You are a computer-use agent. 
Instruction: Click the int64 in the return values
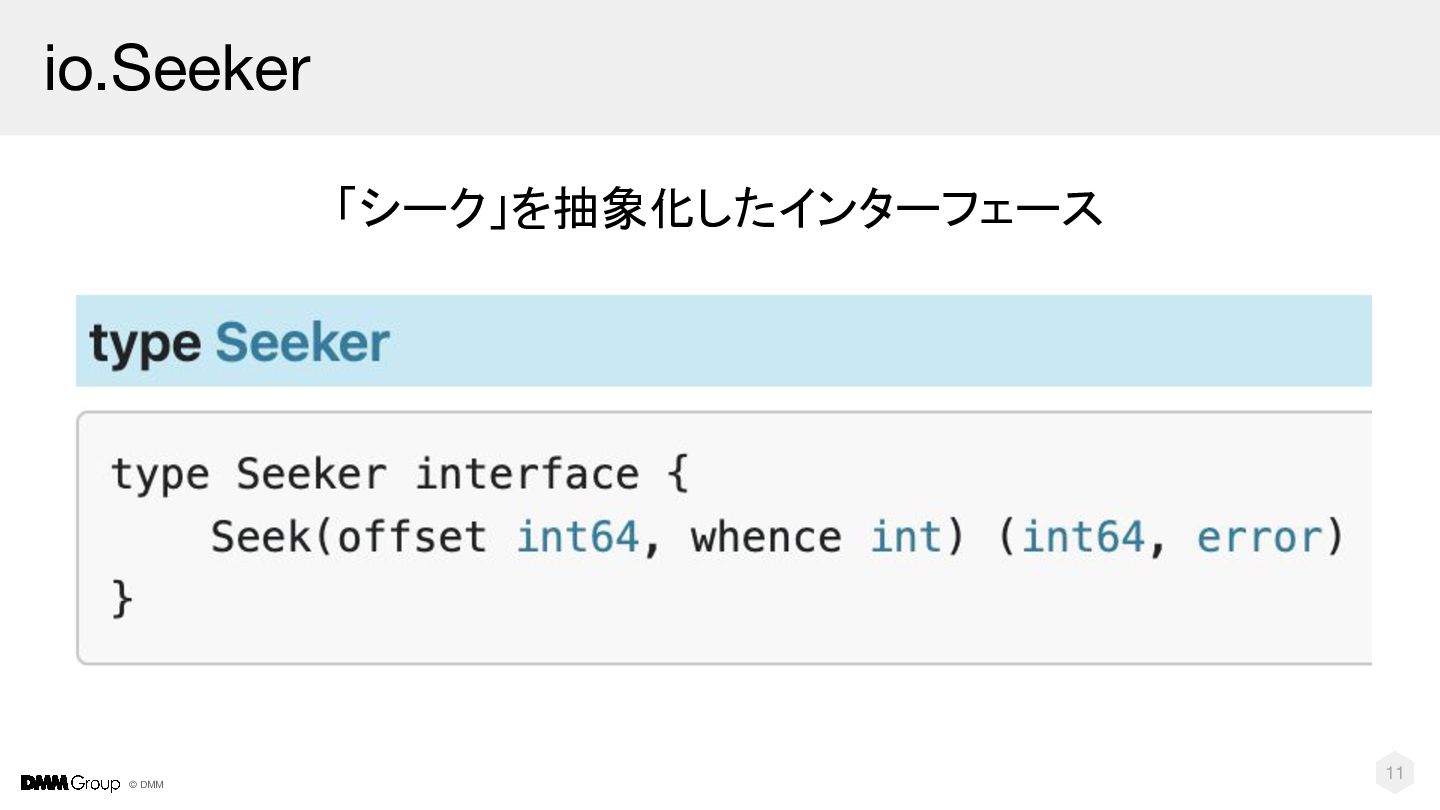click(x=1083, y=537)
